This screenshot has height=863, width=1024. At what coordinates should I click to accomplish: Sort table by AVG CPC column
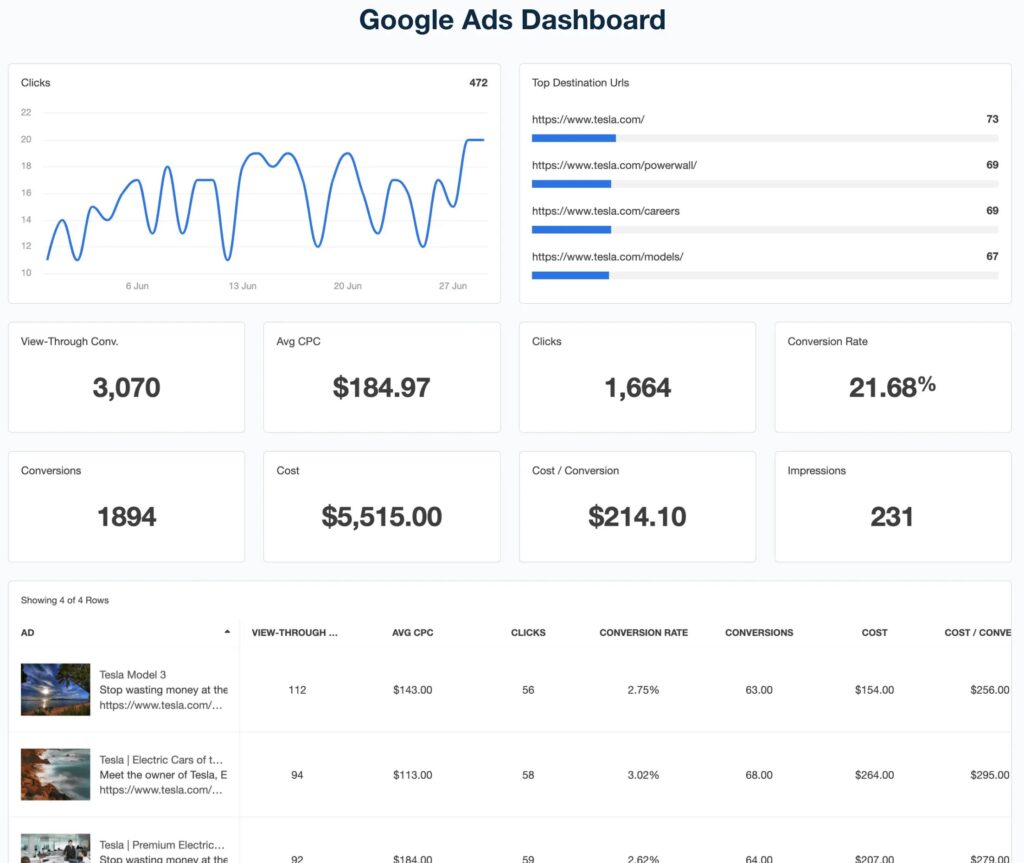[412, 633]
